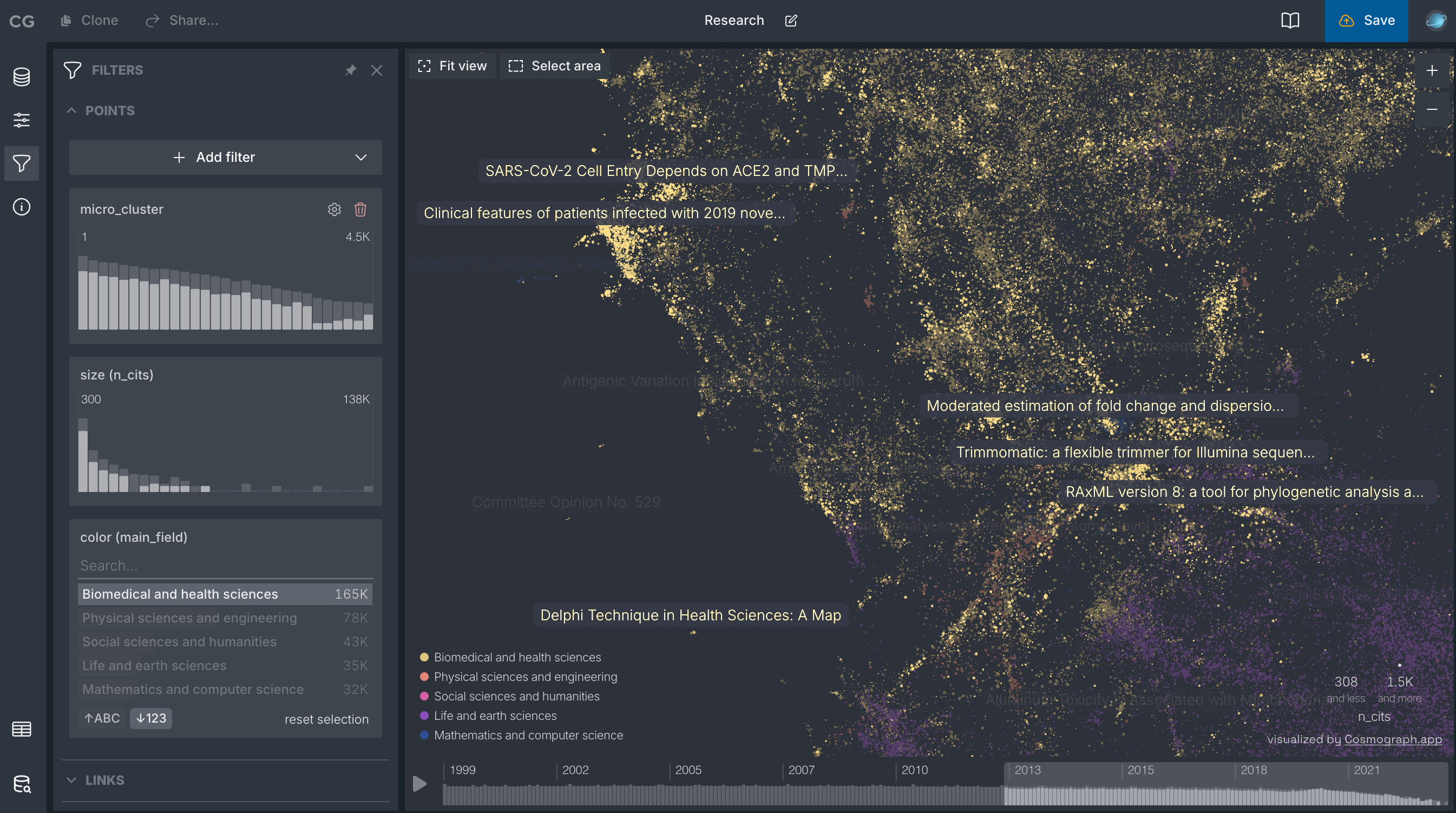Click reset selection link

click(326, 719)
